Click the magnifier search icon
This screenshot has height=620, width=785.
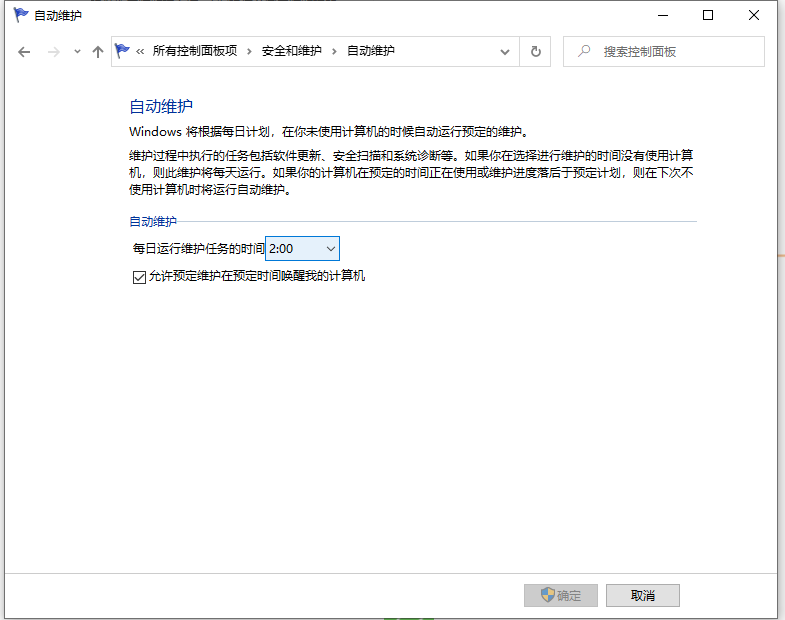coord(584,51)
